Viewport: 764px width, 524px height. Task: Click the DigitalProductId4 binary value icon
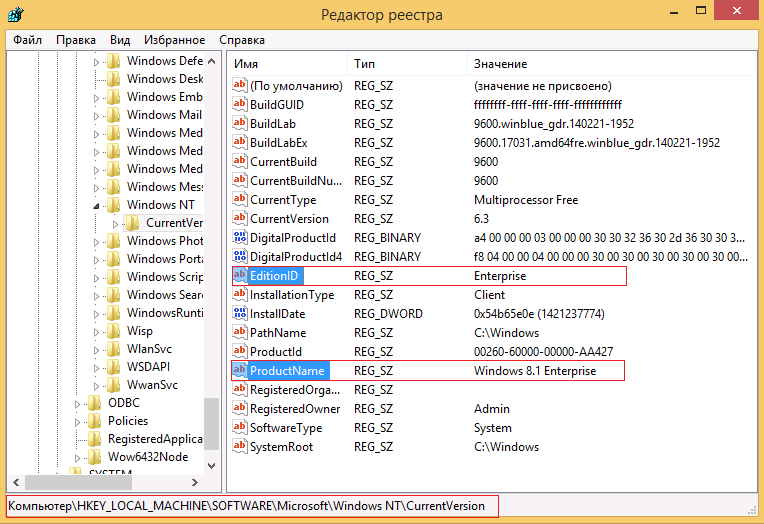coord(239,256)
